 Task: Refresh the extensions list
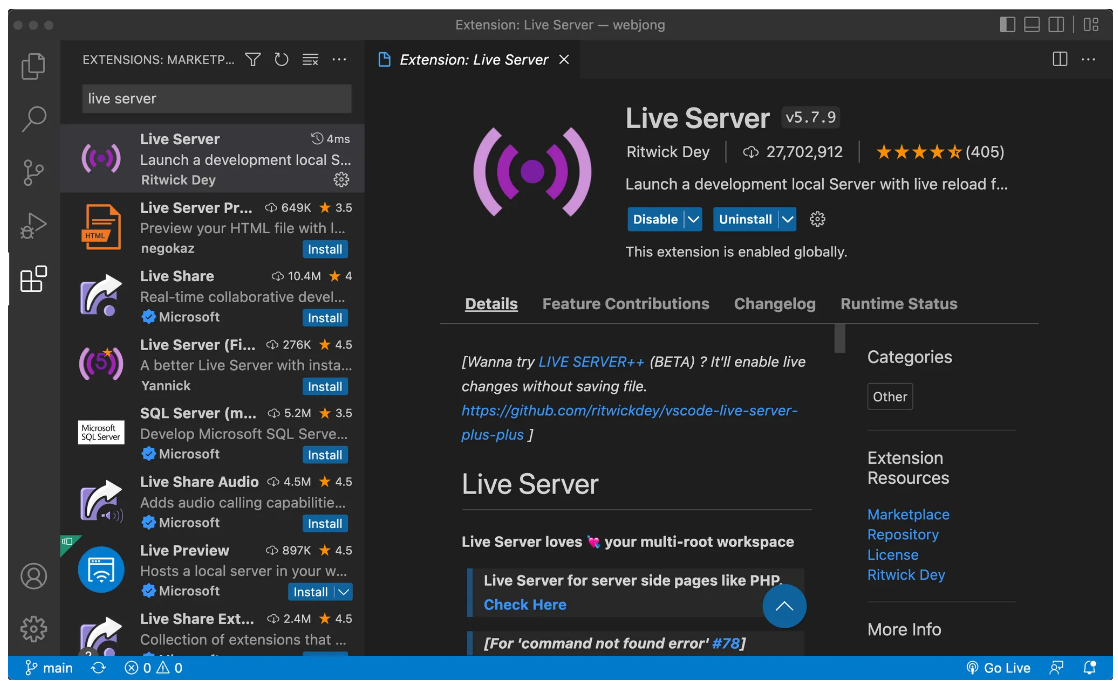282,60
